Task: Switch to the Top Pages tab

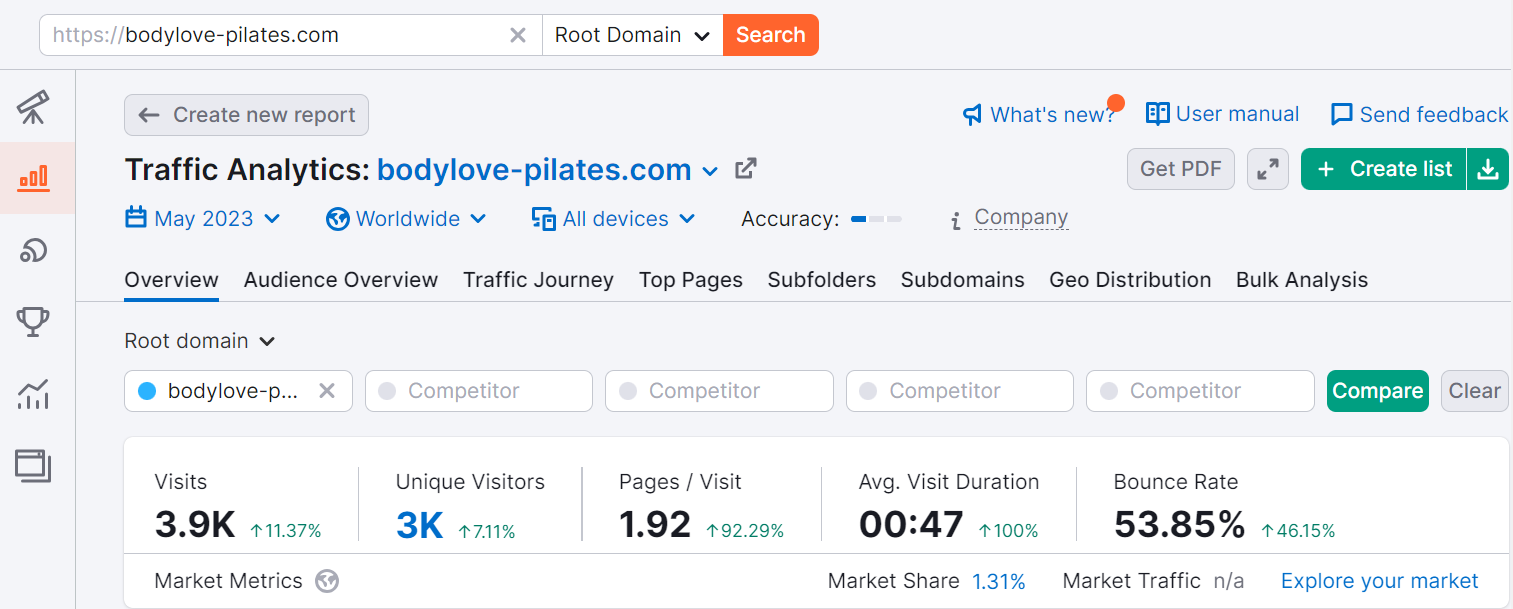Action: pos(690,280)
